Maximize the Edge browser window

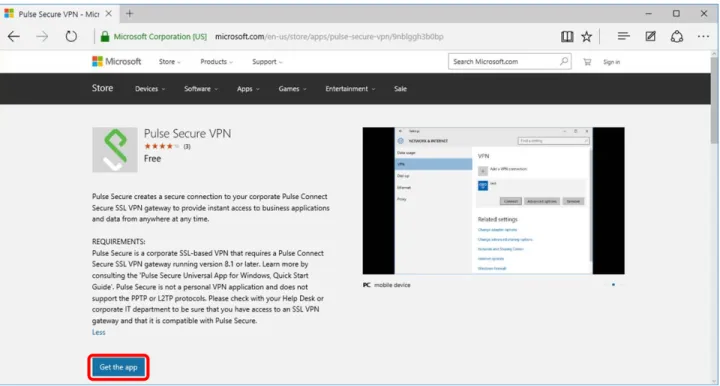click(x=676, y=14)
